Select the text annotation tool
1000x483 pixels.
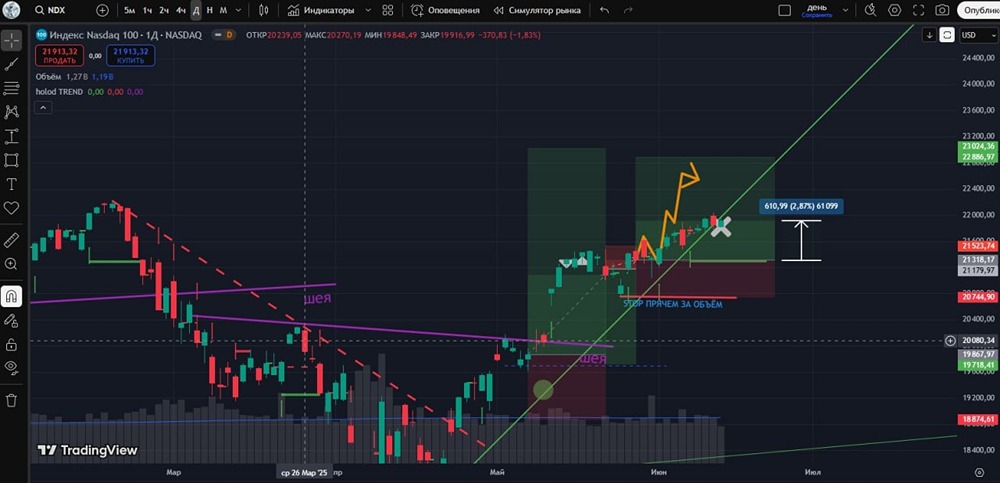[11, 184]
